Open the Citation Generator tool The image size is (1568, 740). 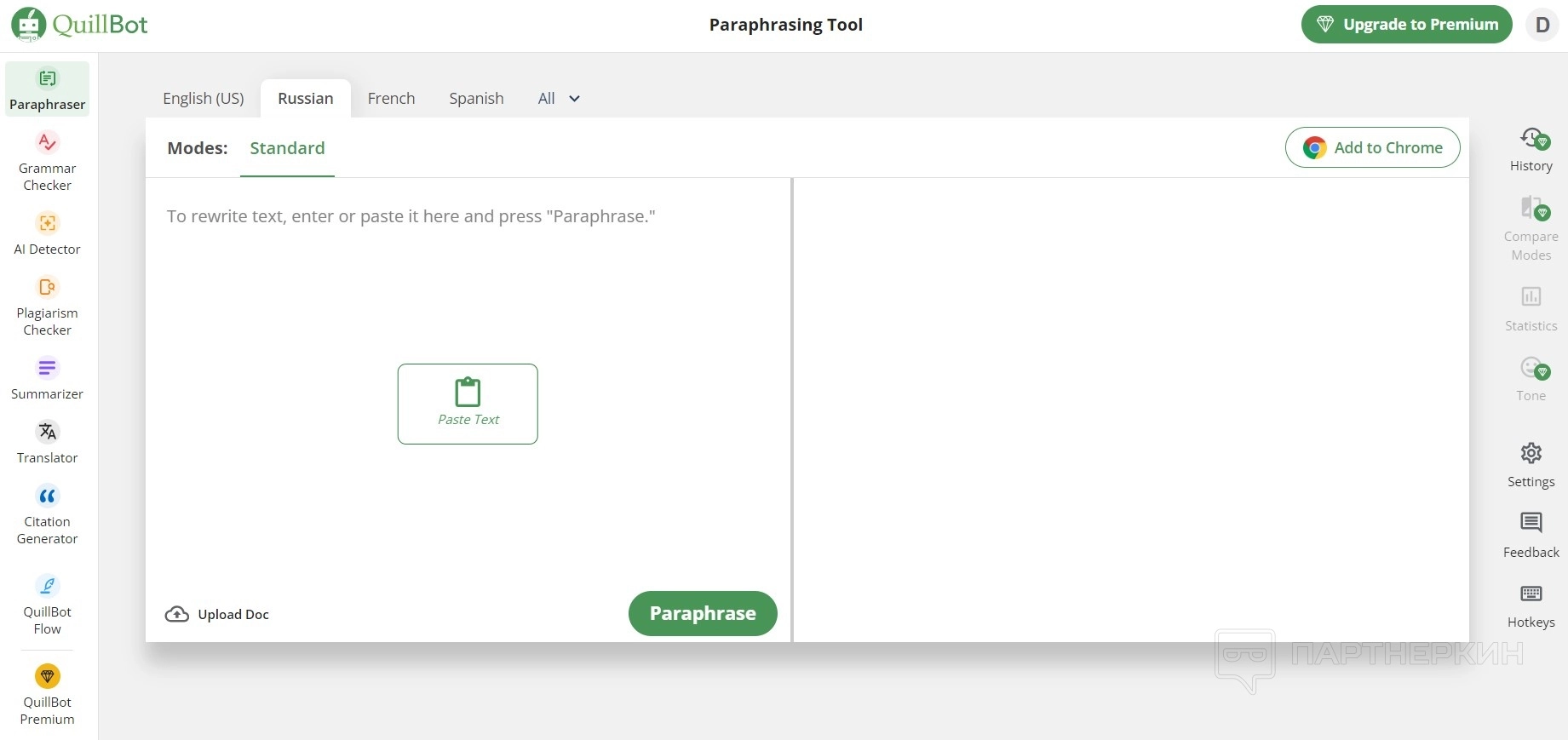48,514
